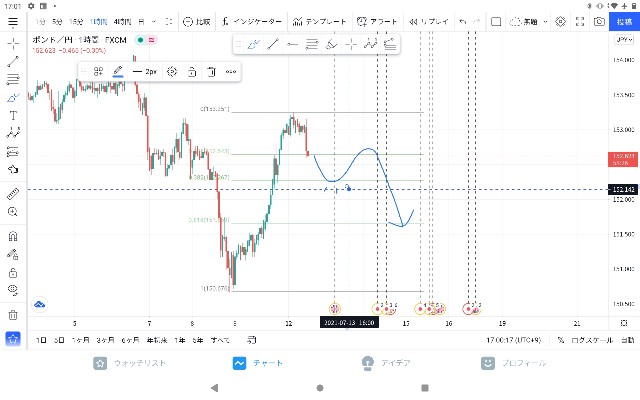Switch to the ウォッチリスト tab
This screenshot has width=640, height=400.
point(130,363)
